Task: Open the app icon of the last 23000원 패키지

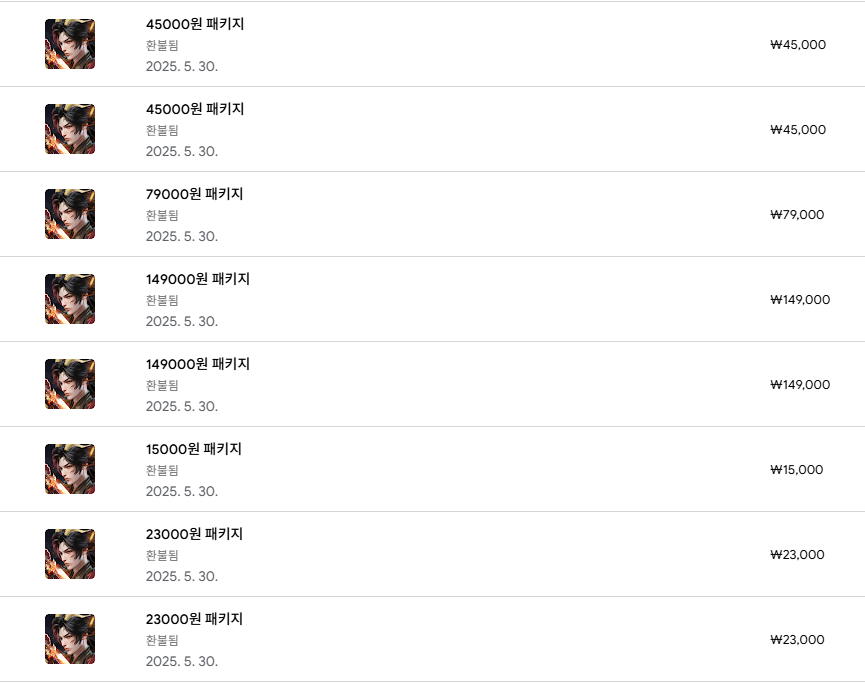Action: point(70,639)
